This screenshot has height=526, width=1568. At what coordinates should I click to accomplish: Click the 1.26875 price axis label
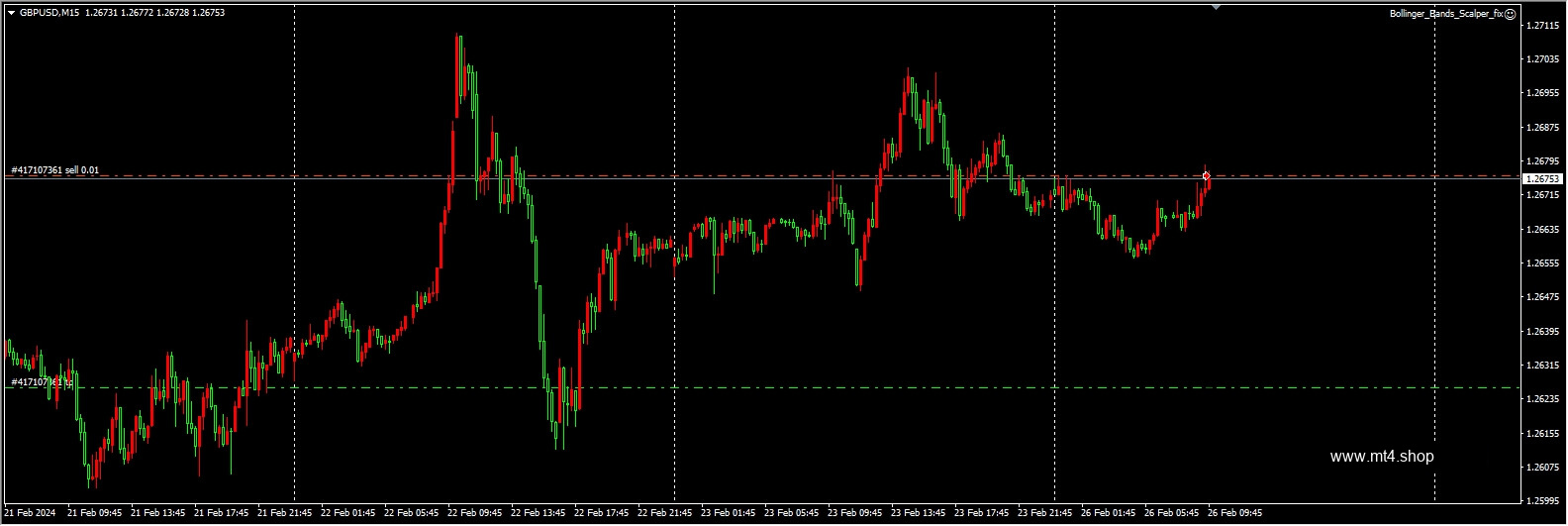coord(1543,128)
